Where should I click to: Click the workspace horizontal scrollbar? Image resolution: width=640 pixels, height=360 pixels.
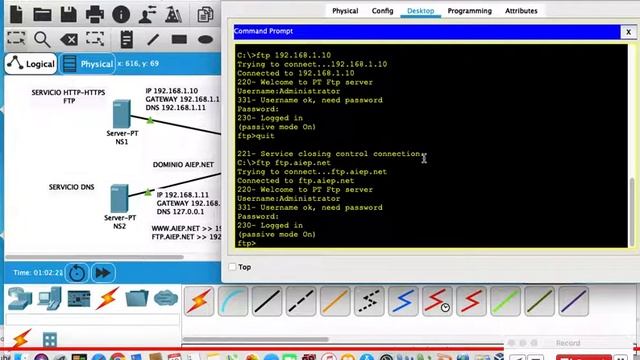point(94,257)
